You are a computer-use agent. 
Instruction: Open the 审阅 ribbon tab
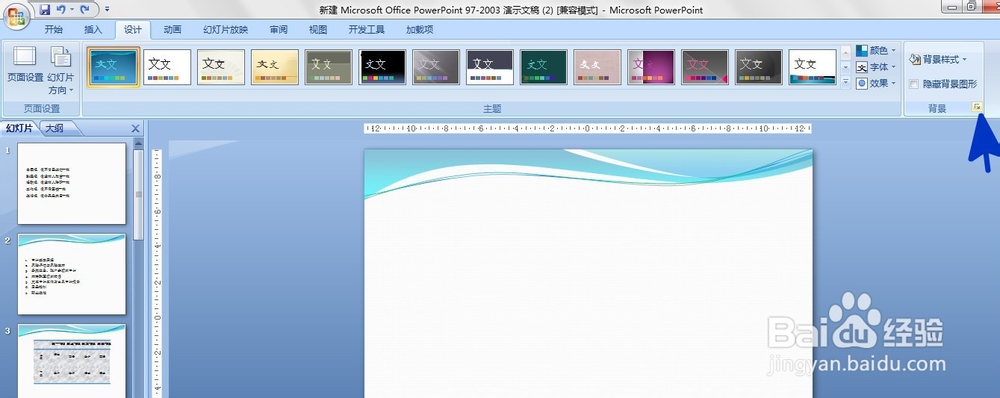tap(279, 29)
